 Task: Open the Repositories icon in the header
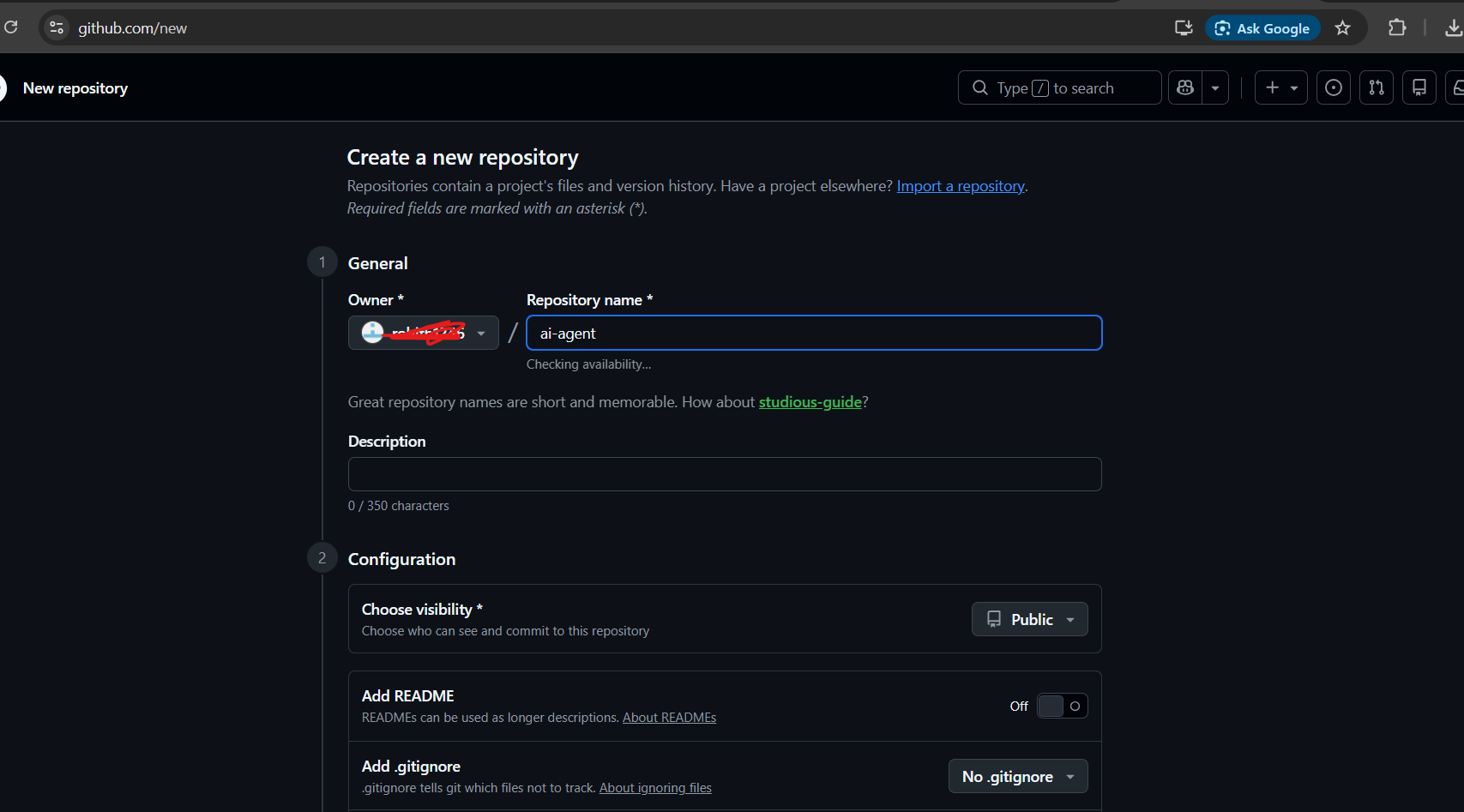tap(1419, 87)
